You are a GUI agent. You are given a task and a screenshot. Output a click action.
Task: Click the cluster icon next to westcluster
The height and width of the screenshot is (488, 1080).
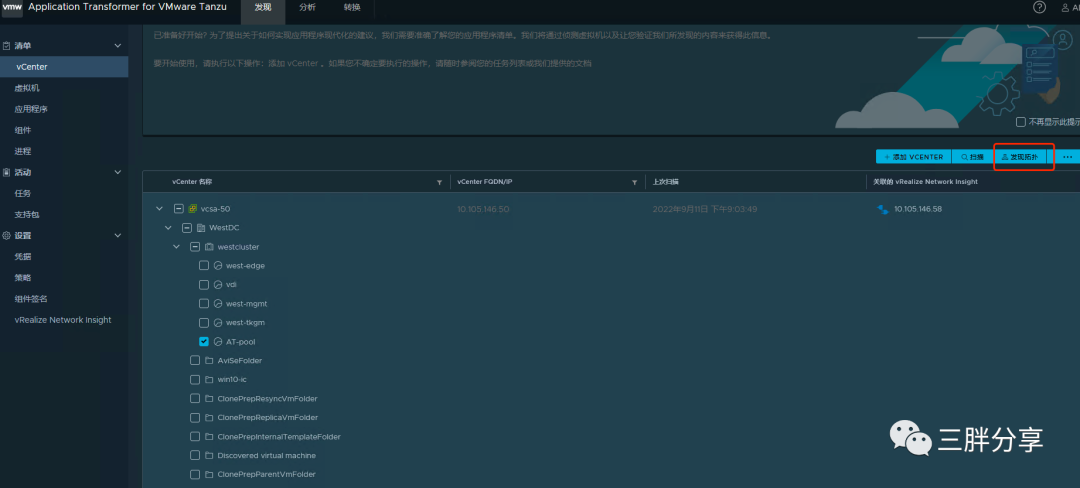209,246
